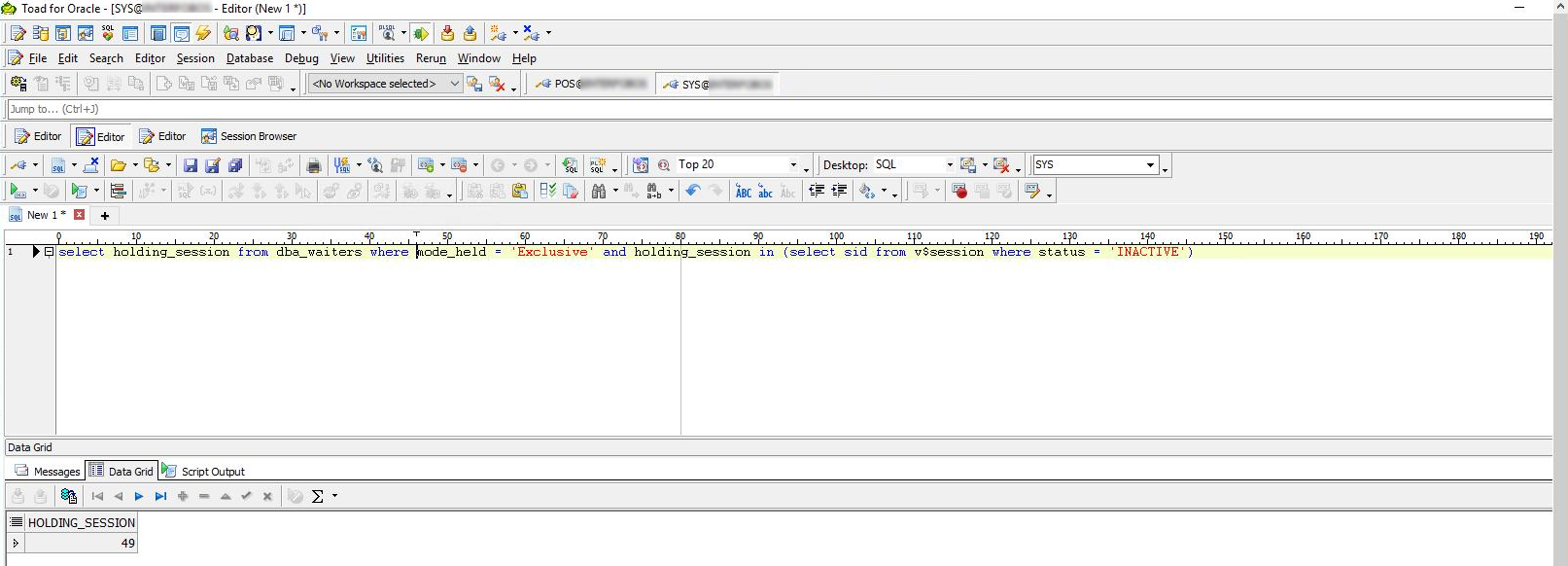Click the Save file floppy disk icon
The width and height of the screenshot is (1568, 566).
[191, 165]
